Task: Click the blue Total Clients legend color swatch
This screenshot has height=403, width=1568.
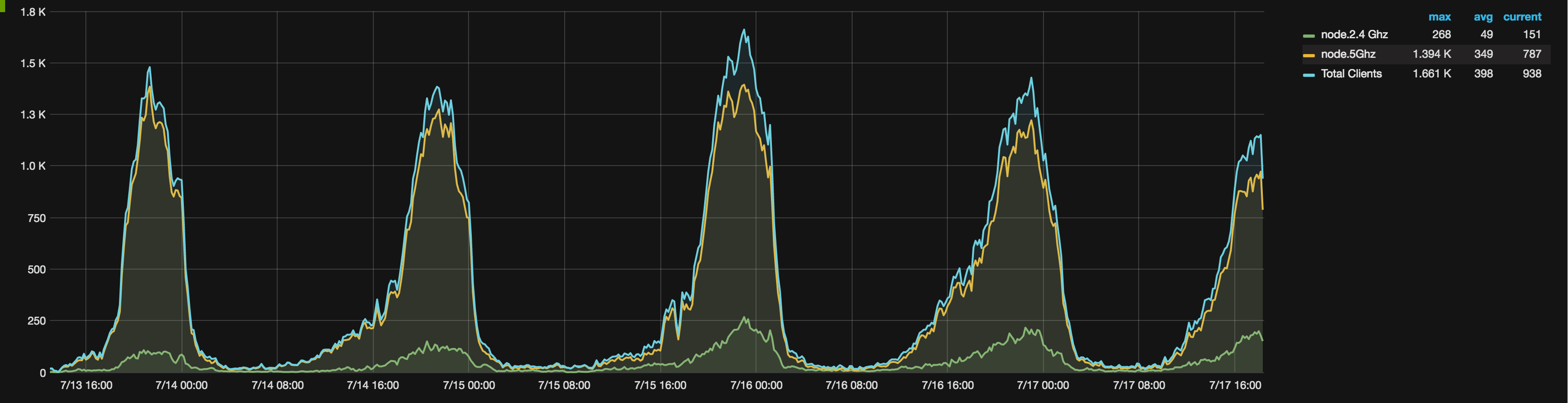Action: pos(1309,75)
